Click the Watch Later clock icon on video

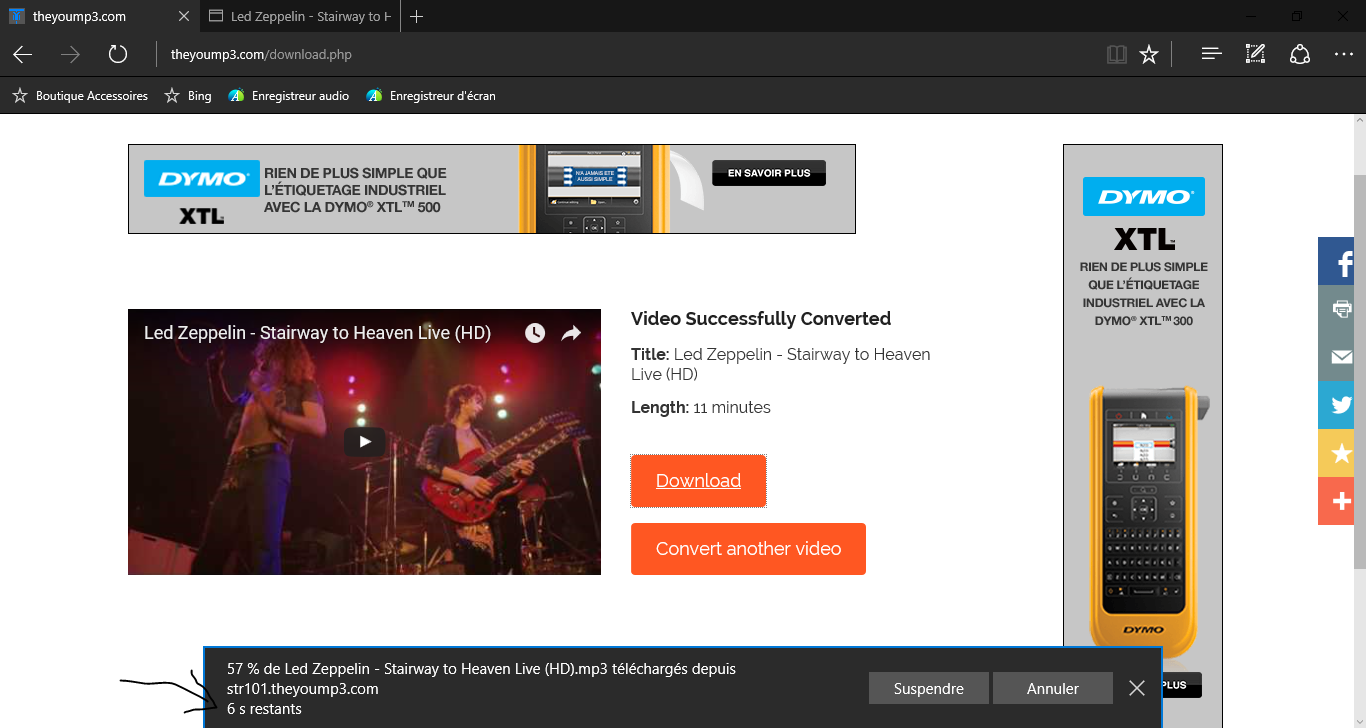(x=535, y=333)
